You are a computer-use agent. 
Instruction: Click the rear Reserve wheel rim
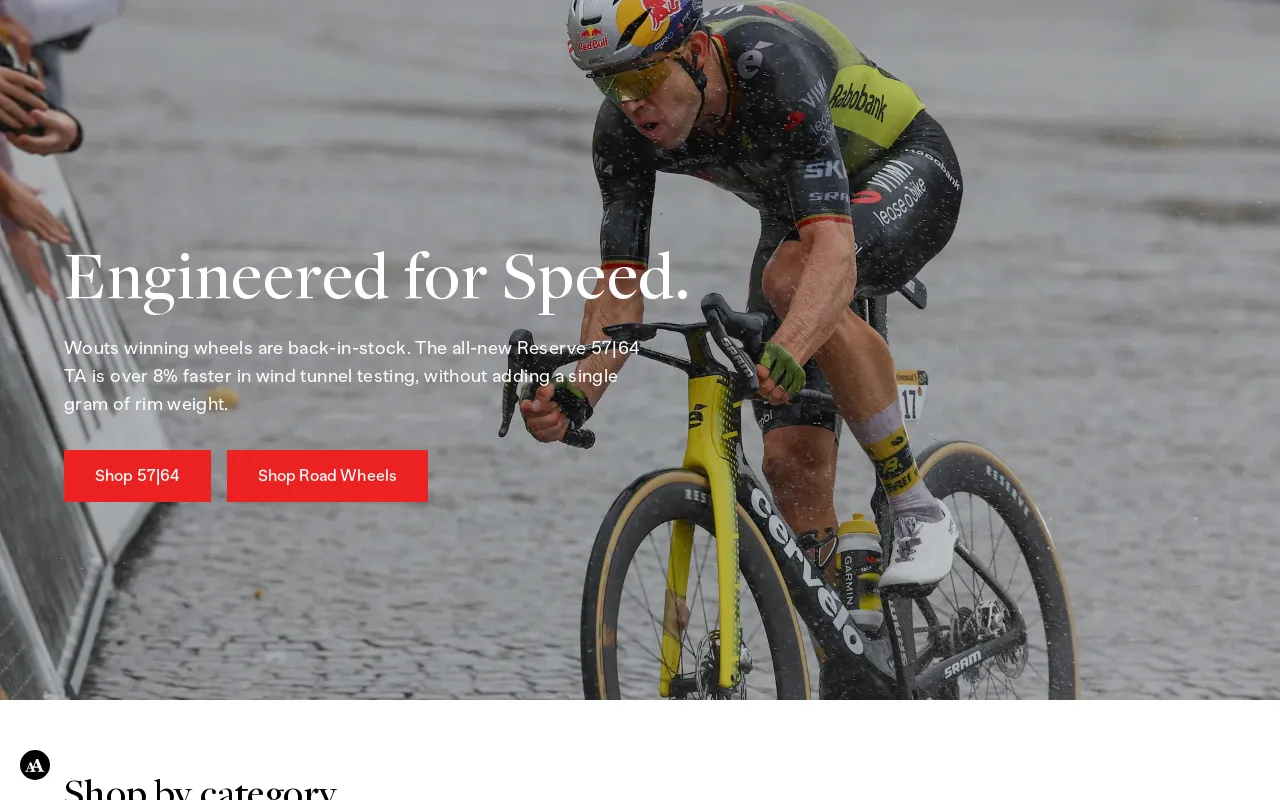pyautogui.click(x=990, y=570)
